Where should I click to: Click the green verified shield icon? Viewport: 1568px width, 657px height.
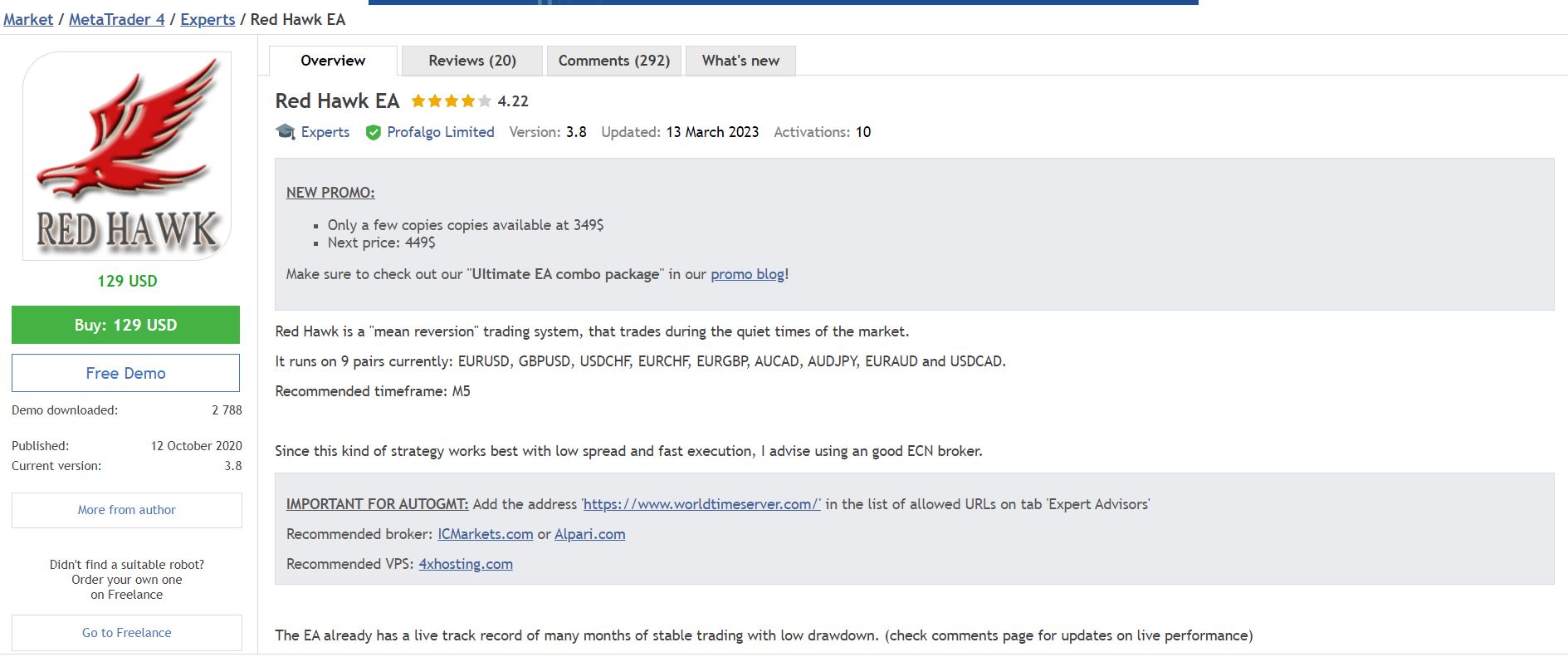click(374, 133)
